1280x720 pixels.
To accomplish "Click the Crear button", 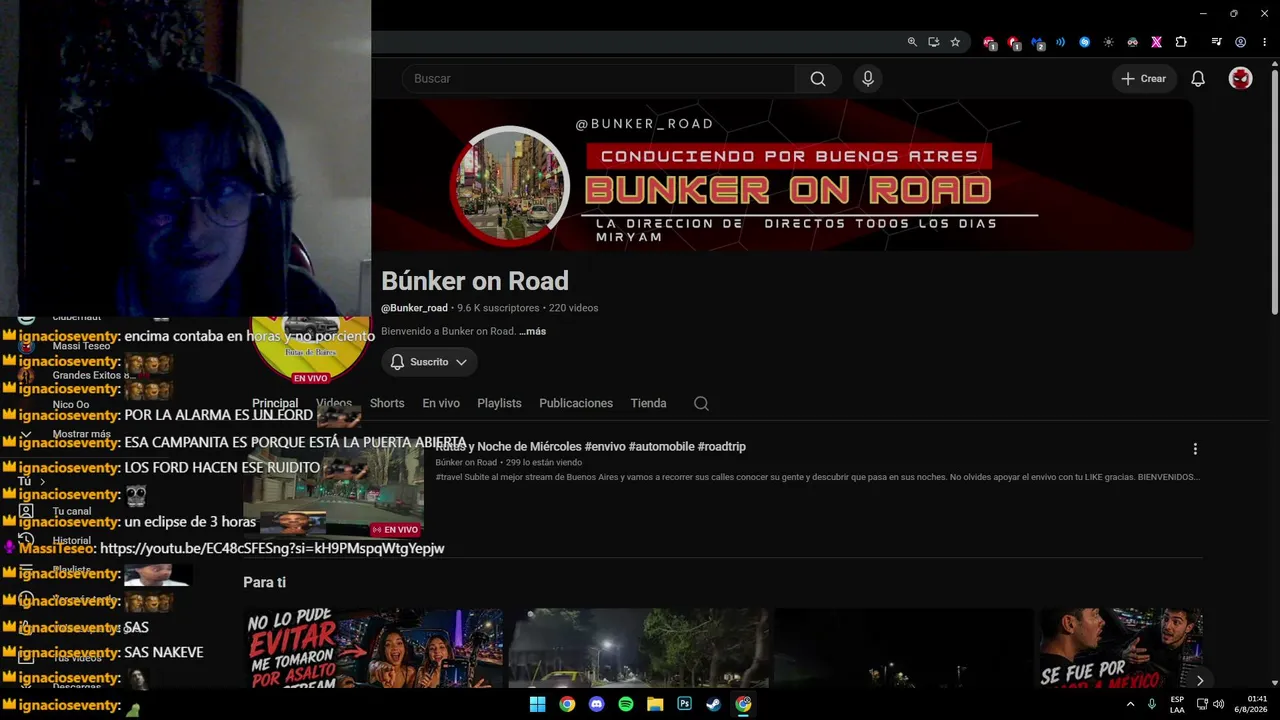I will point(1144,79).
